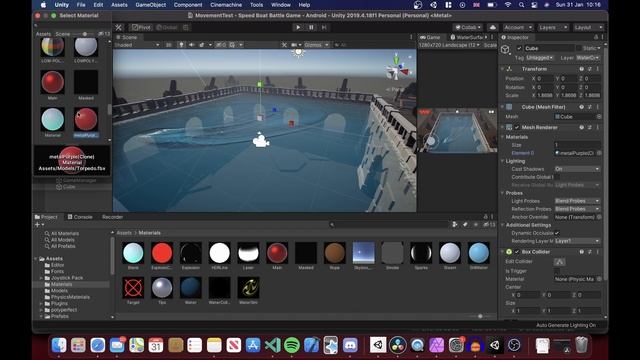The image size is (640, 360).
Task: Click the Materials Size input field
Action: (x=577, y=145)
